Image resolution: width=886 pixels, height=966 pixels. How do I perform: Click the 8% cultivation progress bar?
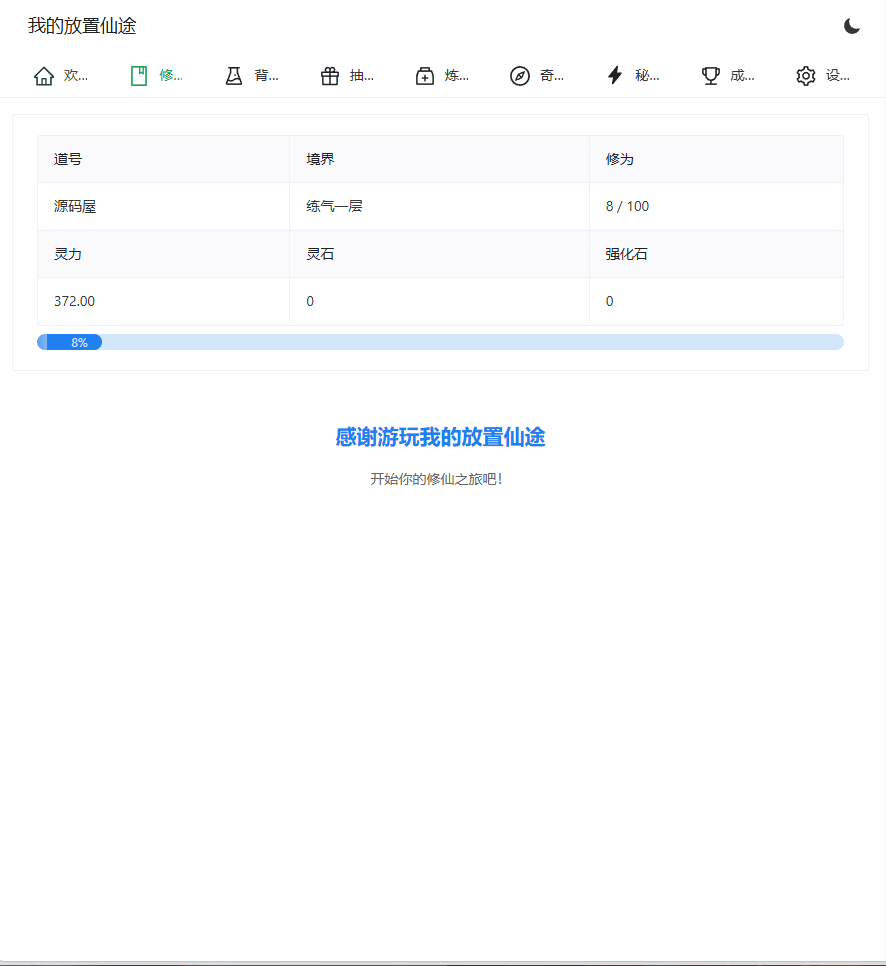(x=441, y=341)
